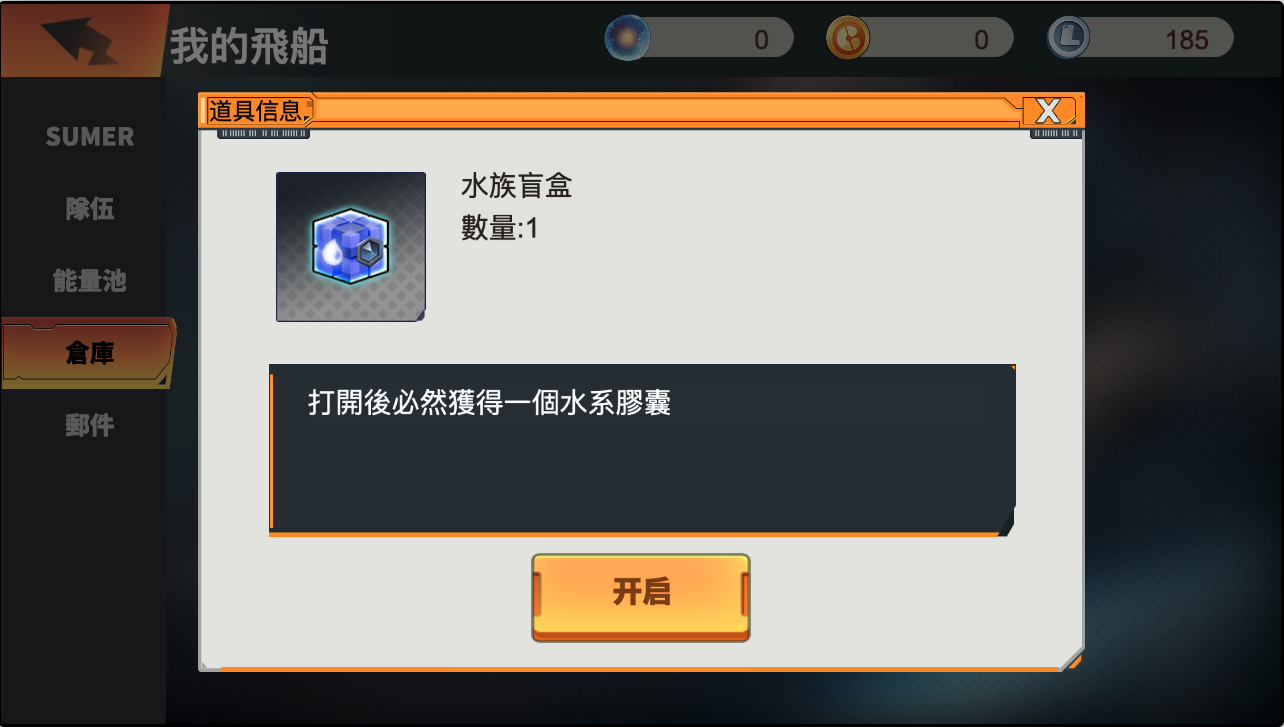The width and height of the screenshot is (1284, 727).
Task: Click the 道具信息 dialog title label
Action: pos(259,110)
